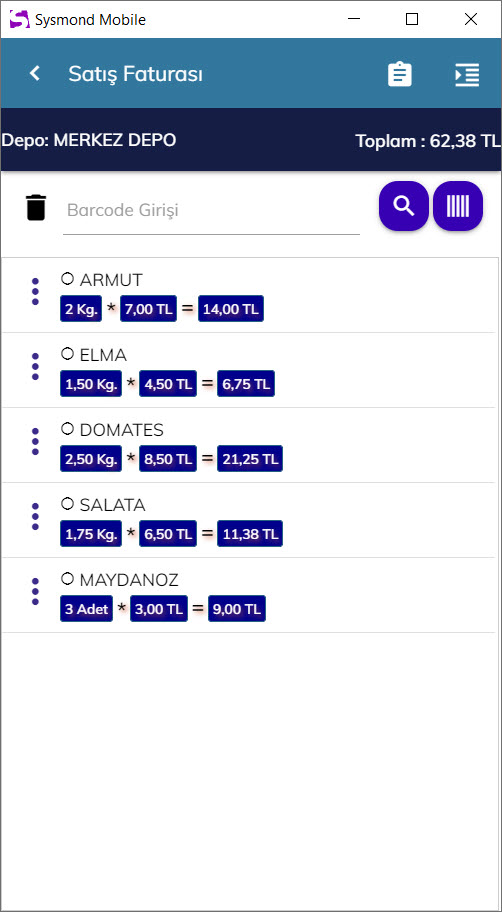Open the indent menu icon in header
The width and height of the screenshot is (502, 912).
[x=467, y=74]
